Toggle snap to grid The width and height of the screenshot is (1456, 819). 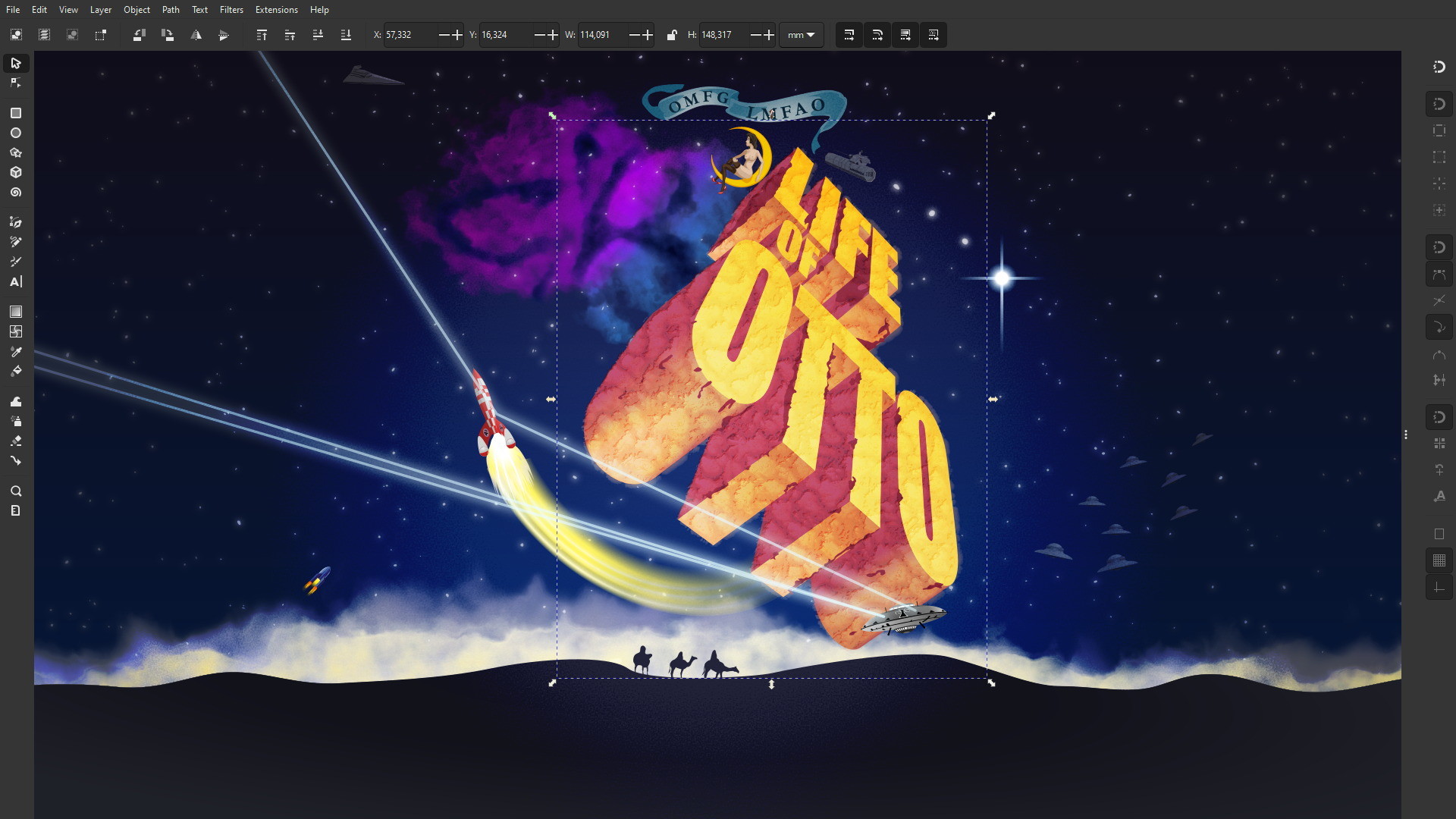[x=1439, y=560]
